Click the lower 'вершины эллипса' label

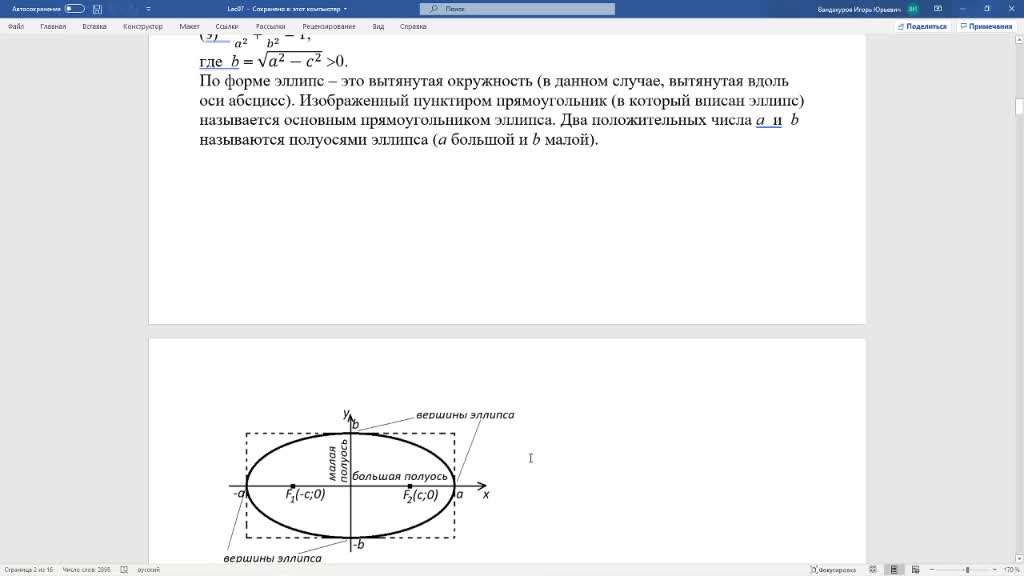[272, 559]
